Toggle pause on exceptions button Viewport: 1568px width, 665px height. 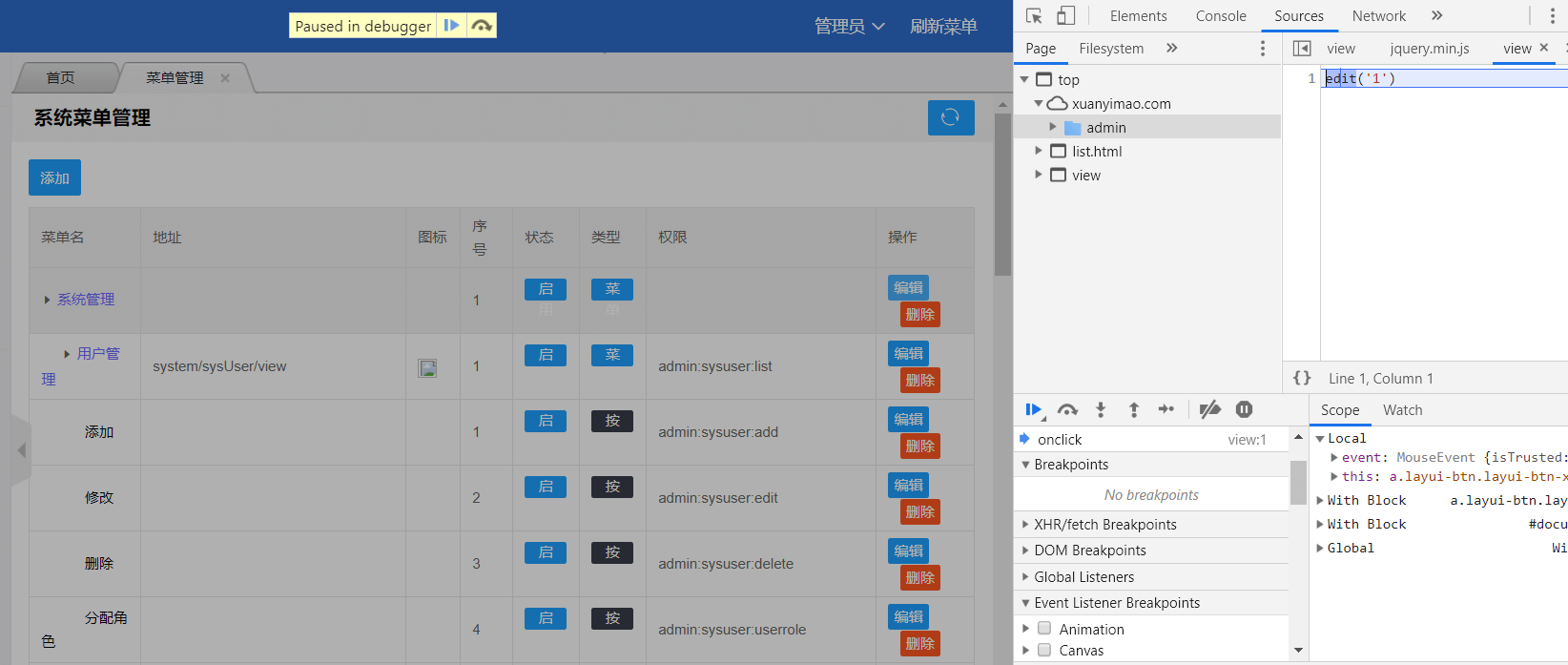pyautogui.click(x=1244, y=409)
